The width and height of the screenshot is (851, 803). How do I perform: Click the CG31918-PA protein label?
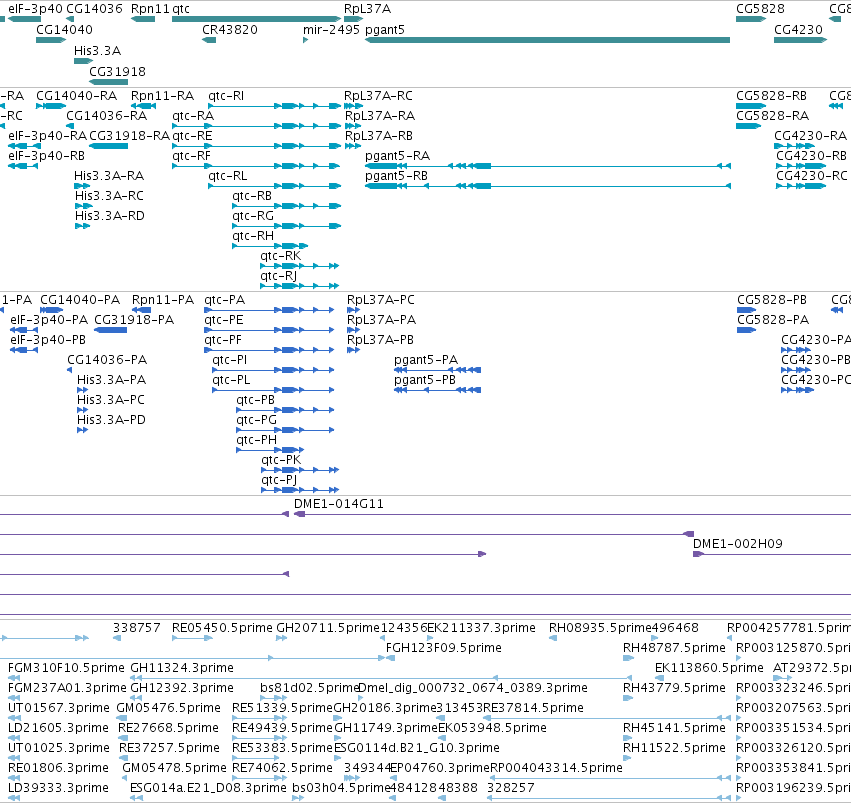pos(134,320)
